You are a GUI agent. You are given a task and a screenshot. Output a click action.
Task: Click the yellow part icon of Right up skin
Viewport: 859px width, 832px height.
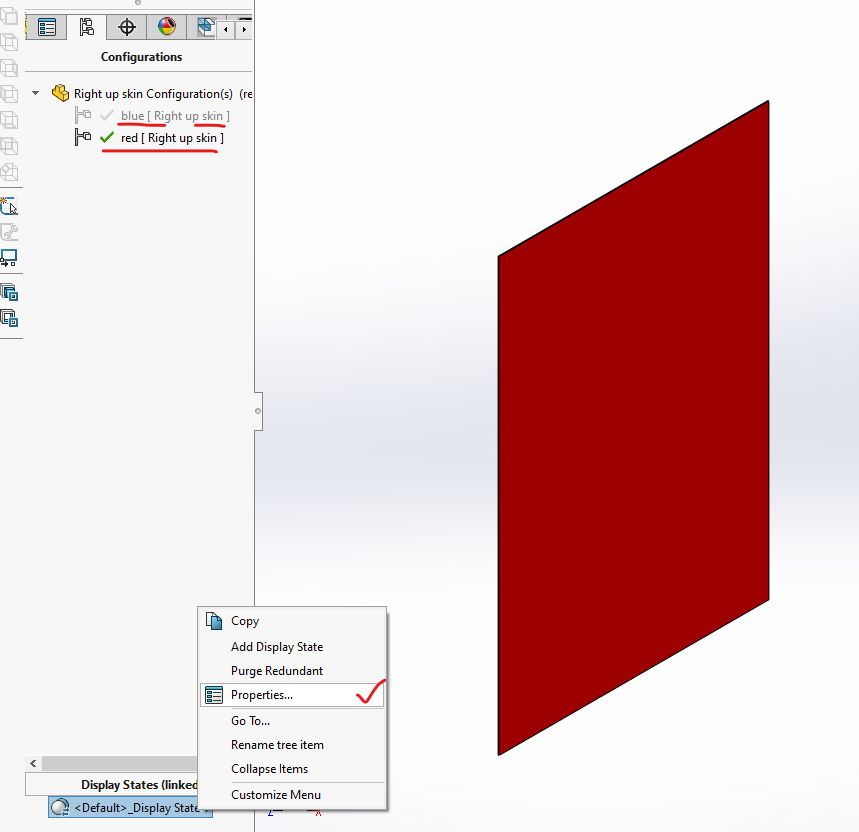[x=60, y=93]
